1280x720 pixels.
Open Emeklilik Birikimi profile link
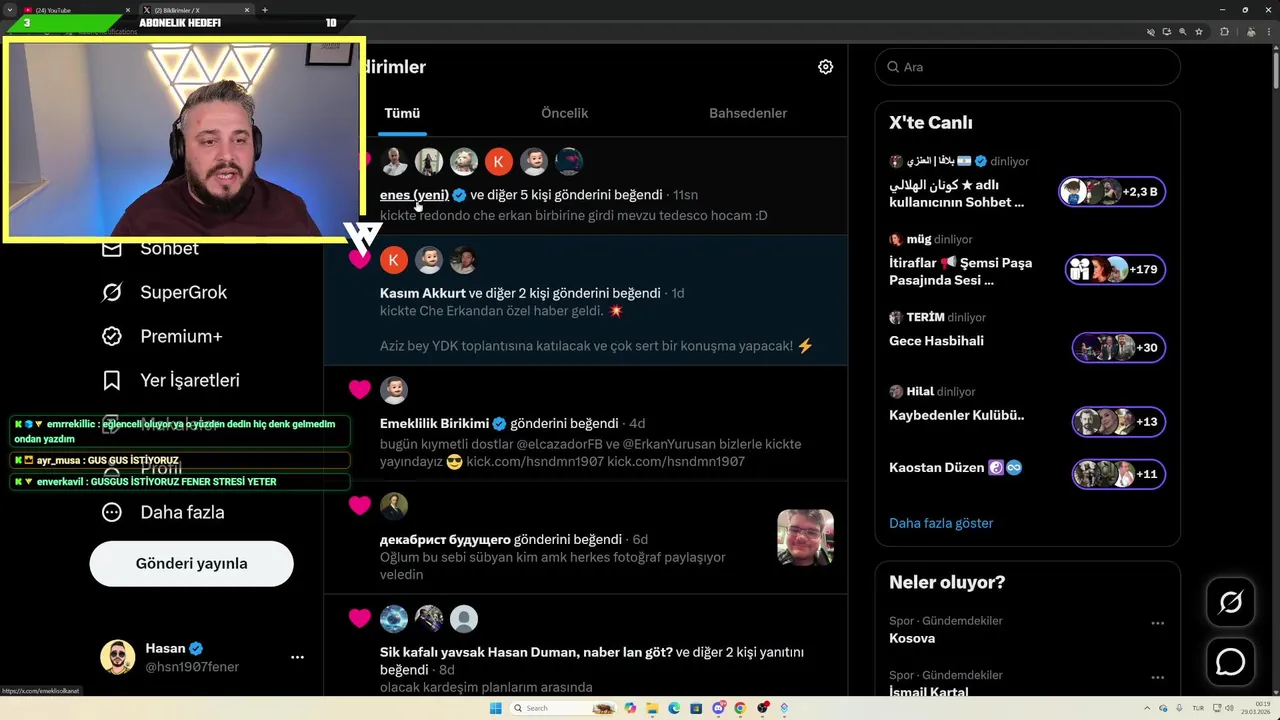434,423
